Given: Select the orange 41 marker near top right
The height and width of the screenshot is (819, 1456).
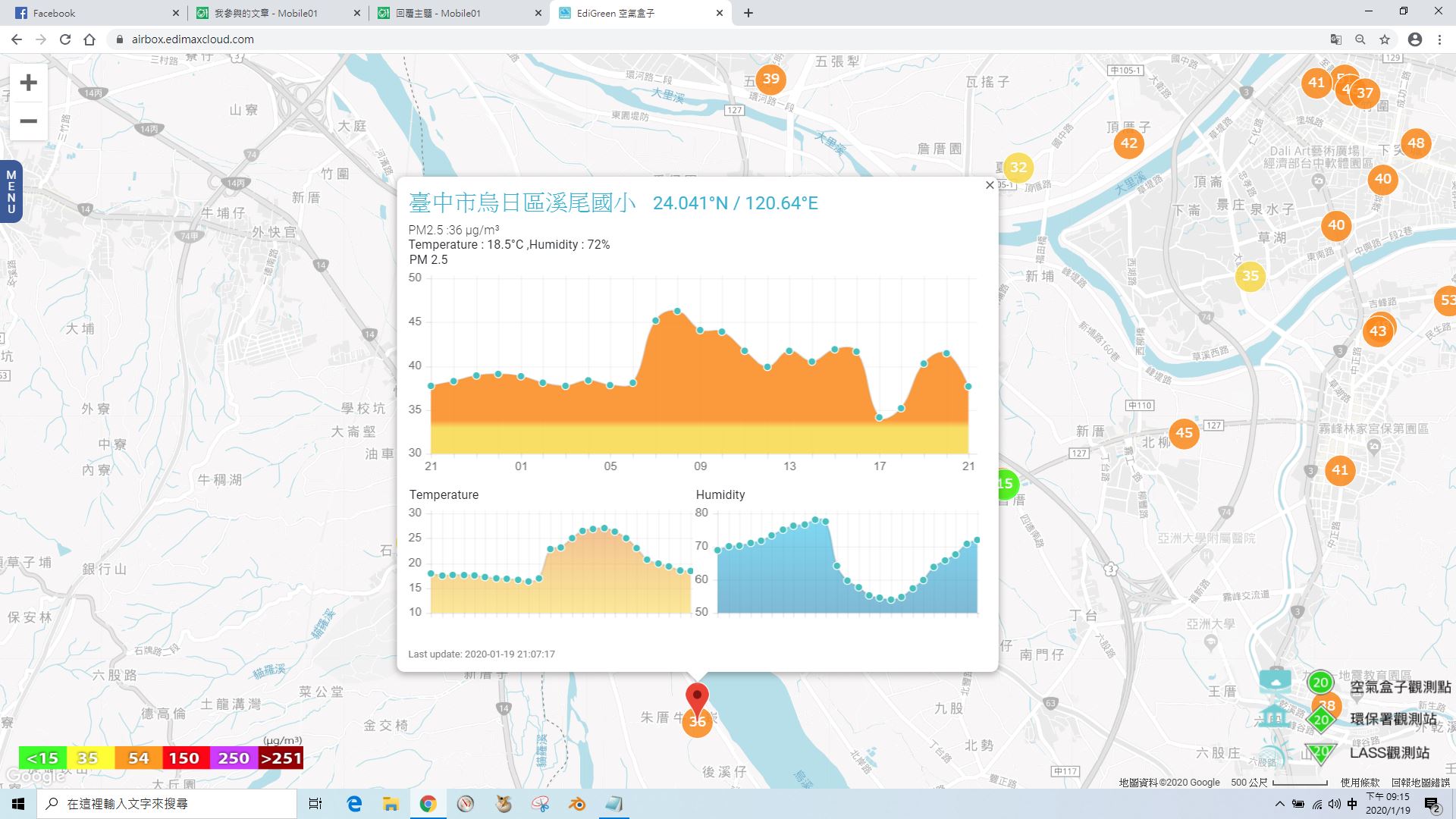Looking at the screenshot, I should pos(1316,83).
